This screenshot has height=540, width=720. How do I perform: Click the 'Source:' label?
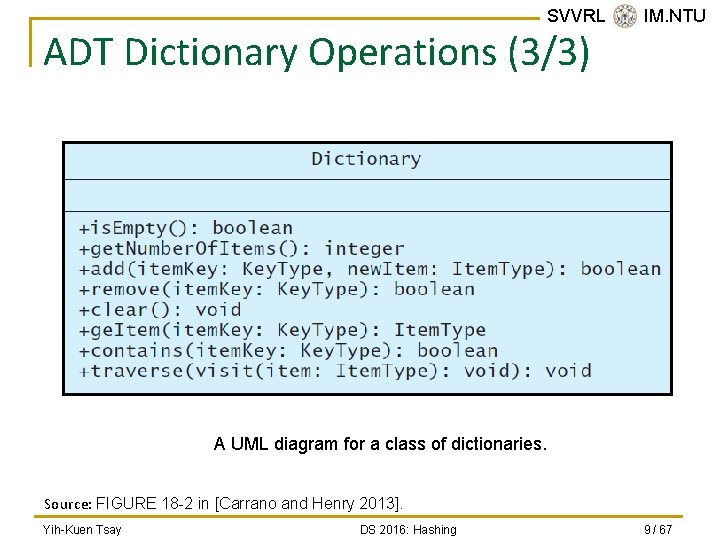tap(68, 504)
